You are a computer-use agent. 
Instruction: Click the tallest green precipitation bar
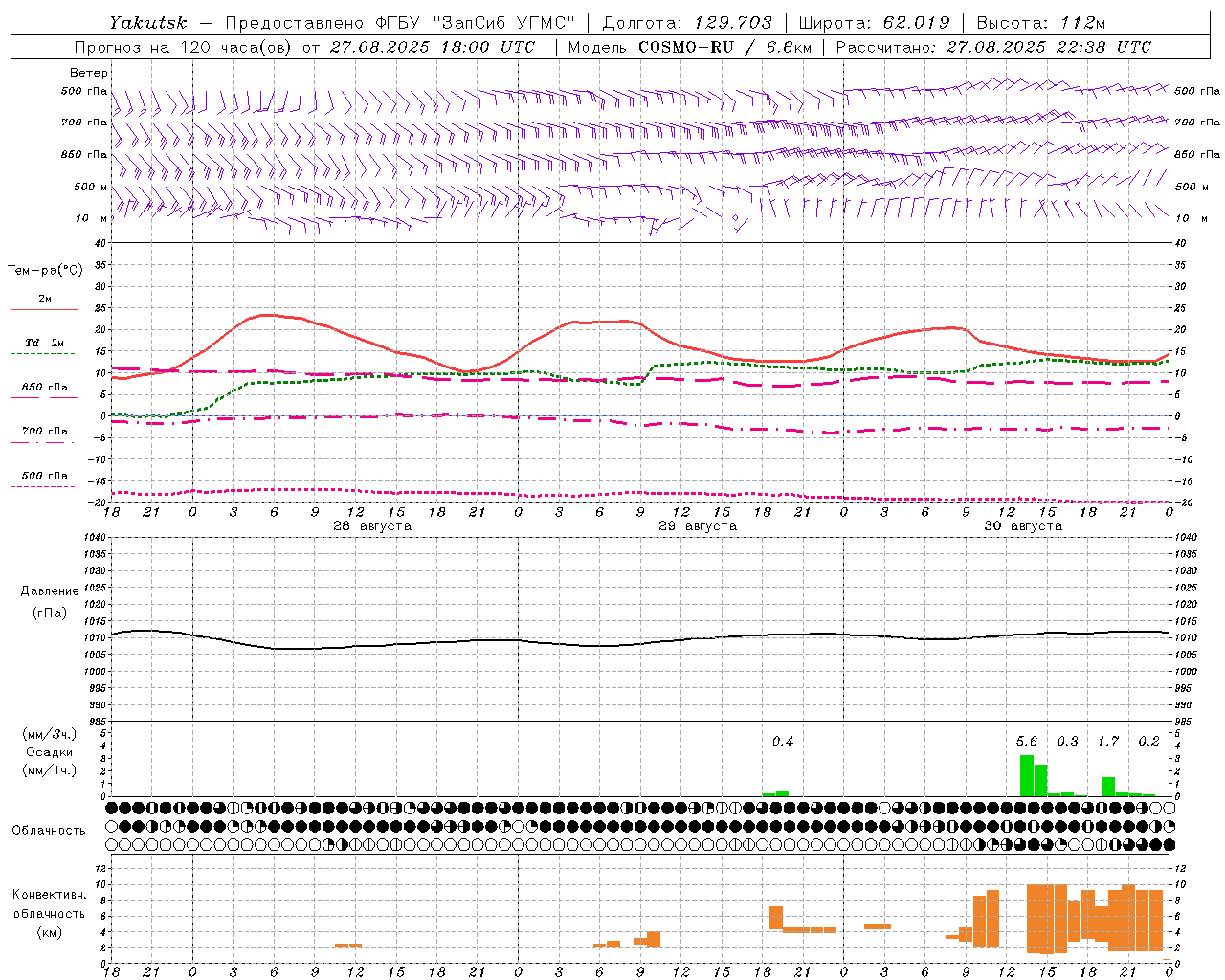coord(1027,775)
